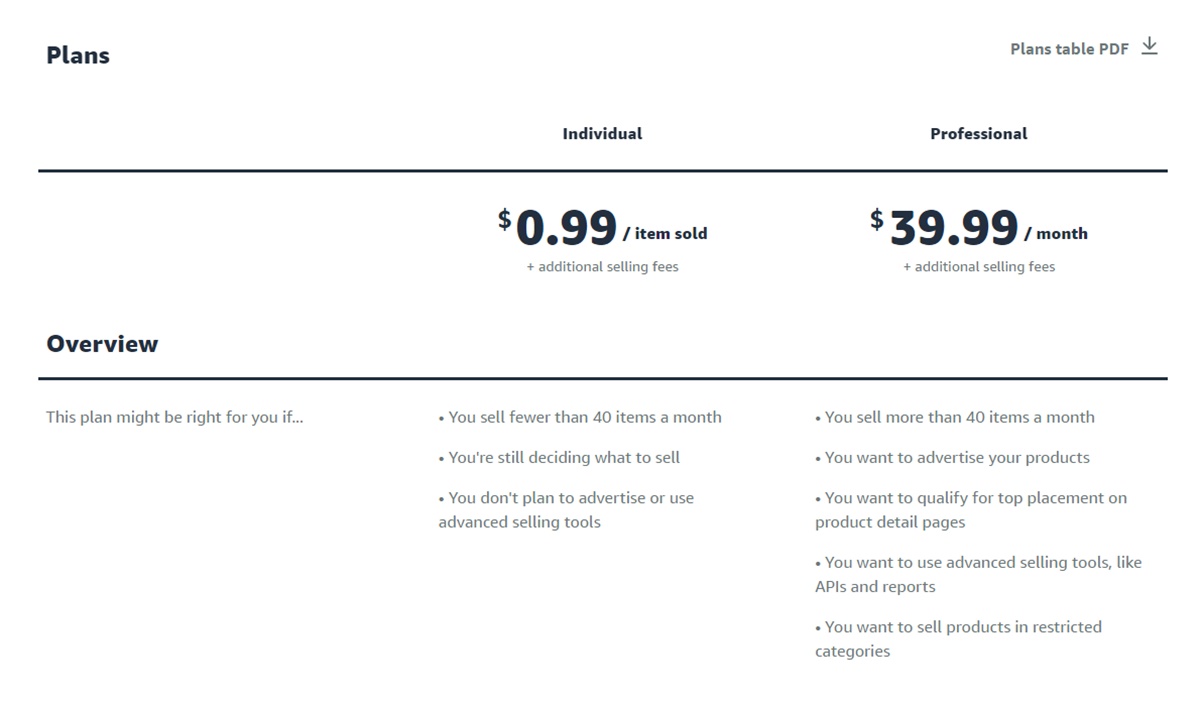
Task: Select the Professional plan column header
Action: point(978,134)
